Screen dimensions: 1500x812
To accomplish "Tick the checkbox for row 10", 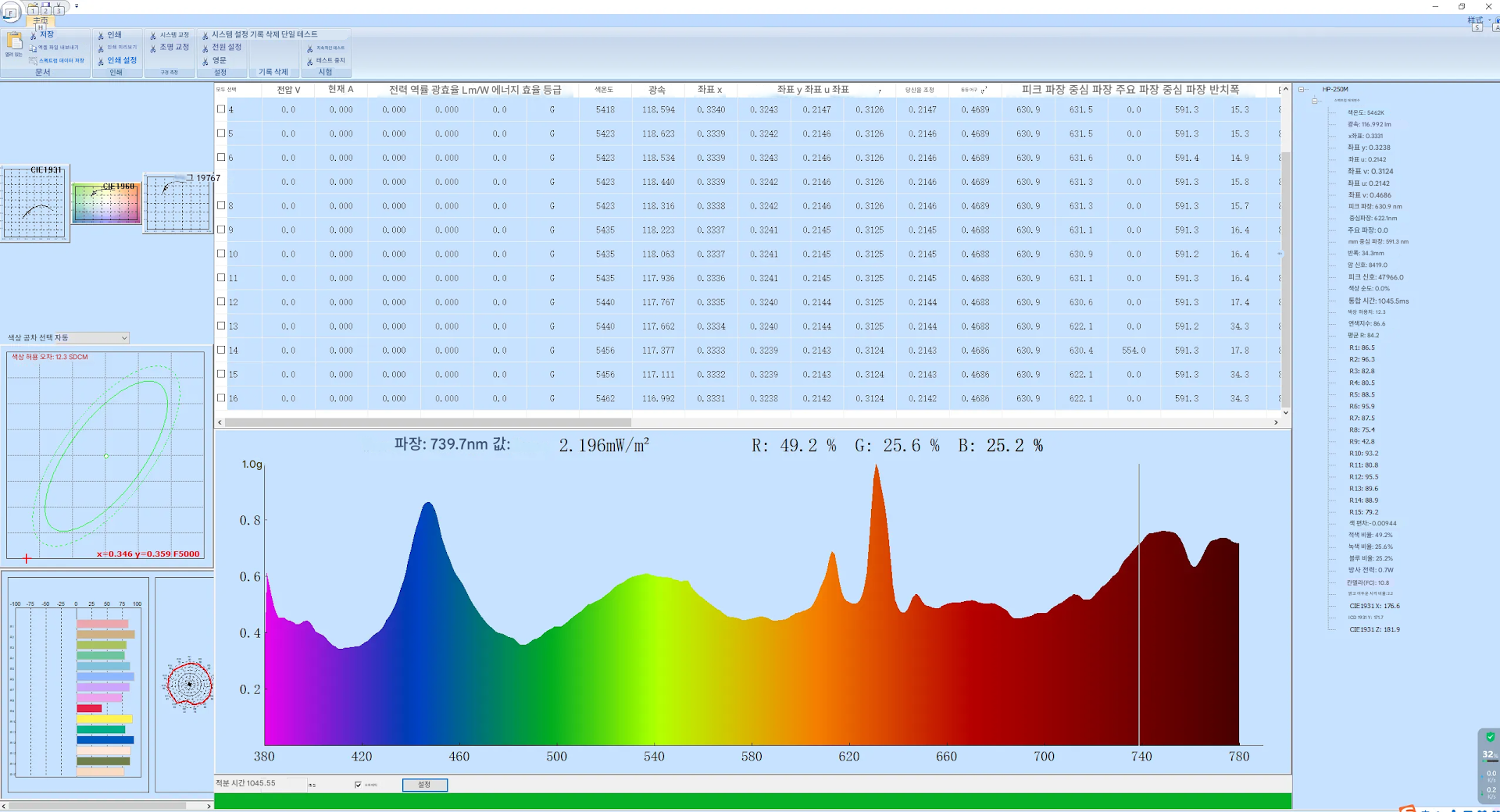I will coord(221,254).
